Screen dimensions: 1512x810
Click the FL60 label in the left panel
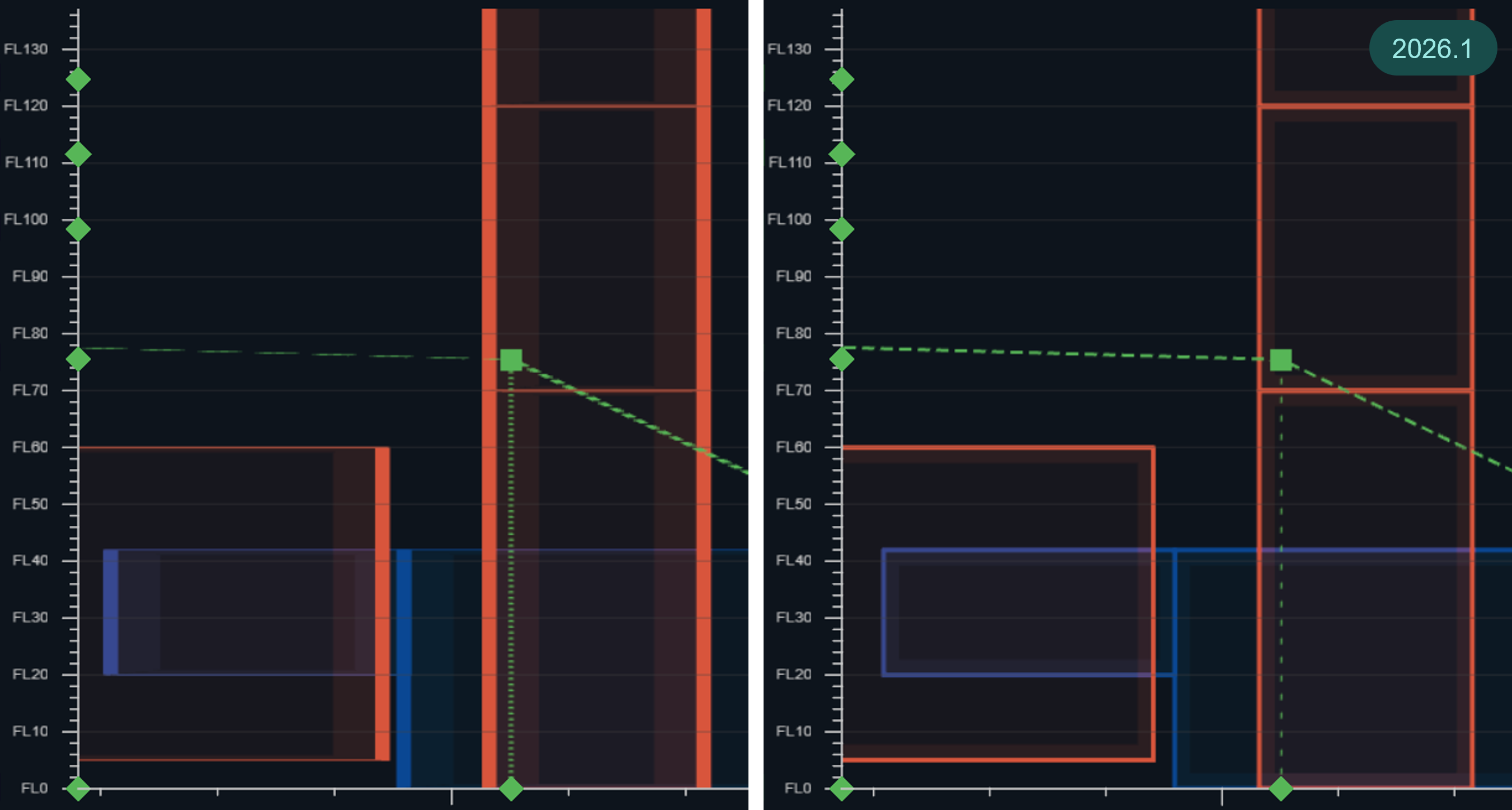30,446
